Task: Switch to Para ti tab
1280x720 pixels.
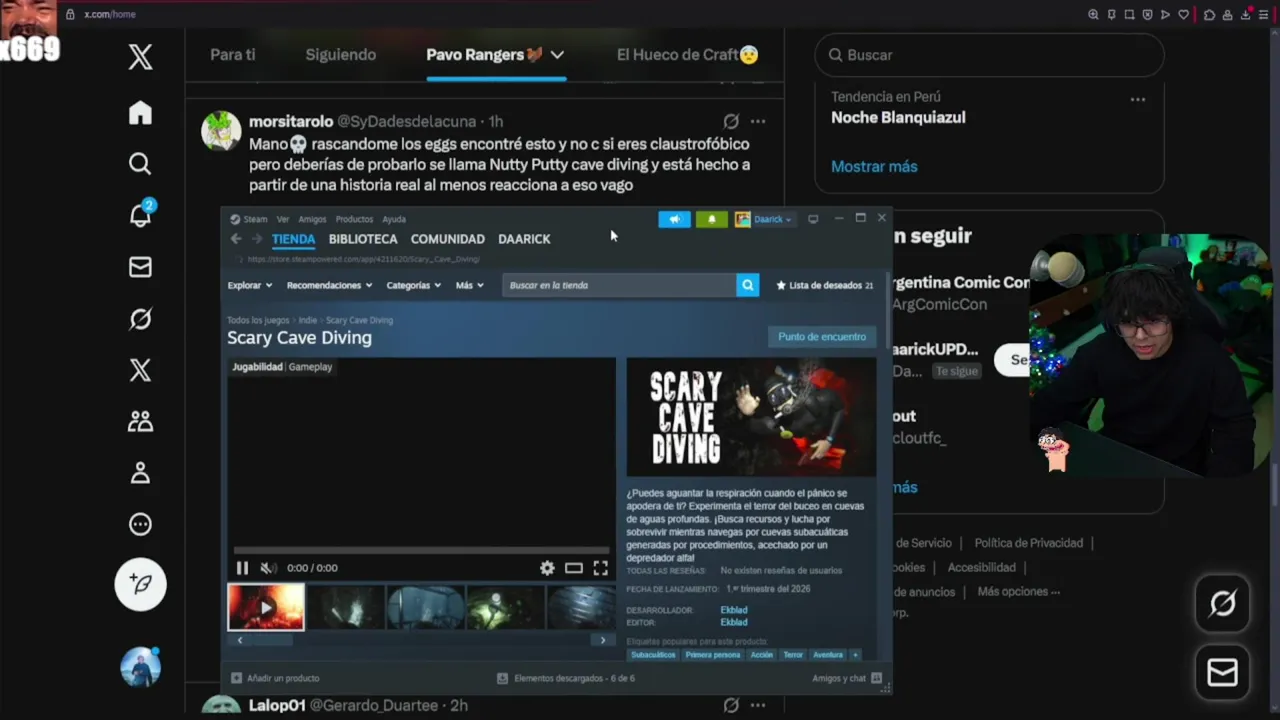Action: point(233,55)
